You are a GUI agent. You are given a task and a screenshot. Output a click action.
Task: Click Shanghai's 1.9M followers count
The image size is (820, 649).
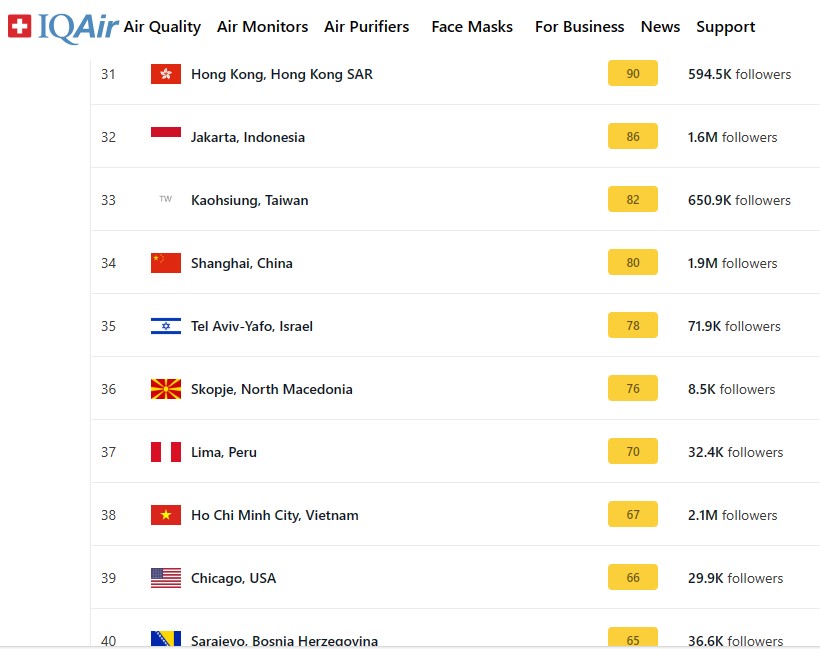tap(732, 263)
